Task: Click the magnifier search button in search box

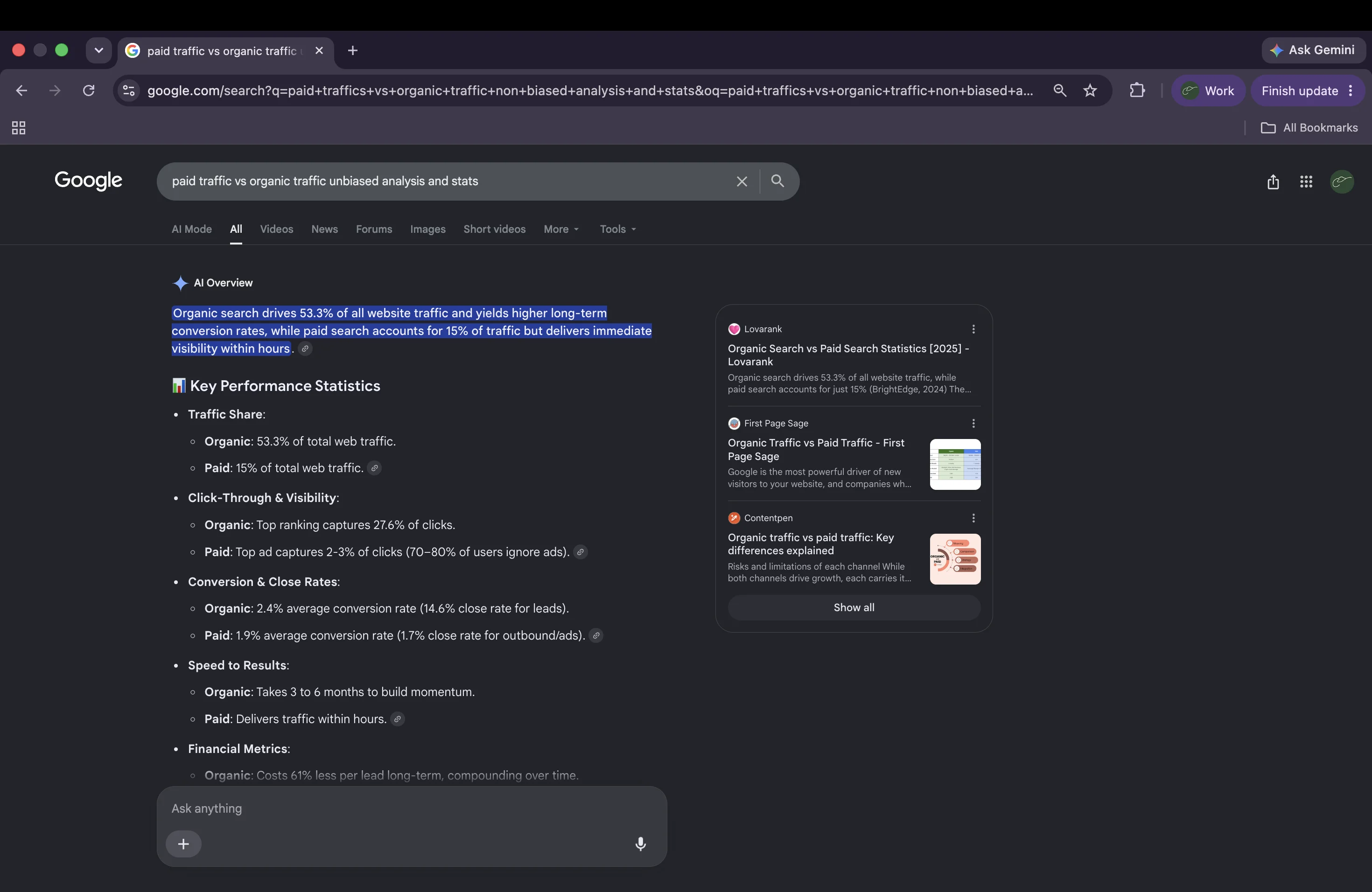Action: [x=777, y=181]
